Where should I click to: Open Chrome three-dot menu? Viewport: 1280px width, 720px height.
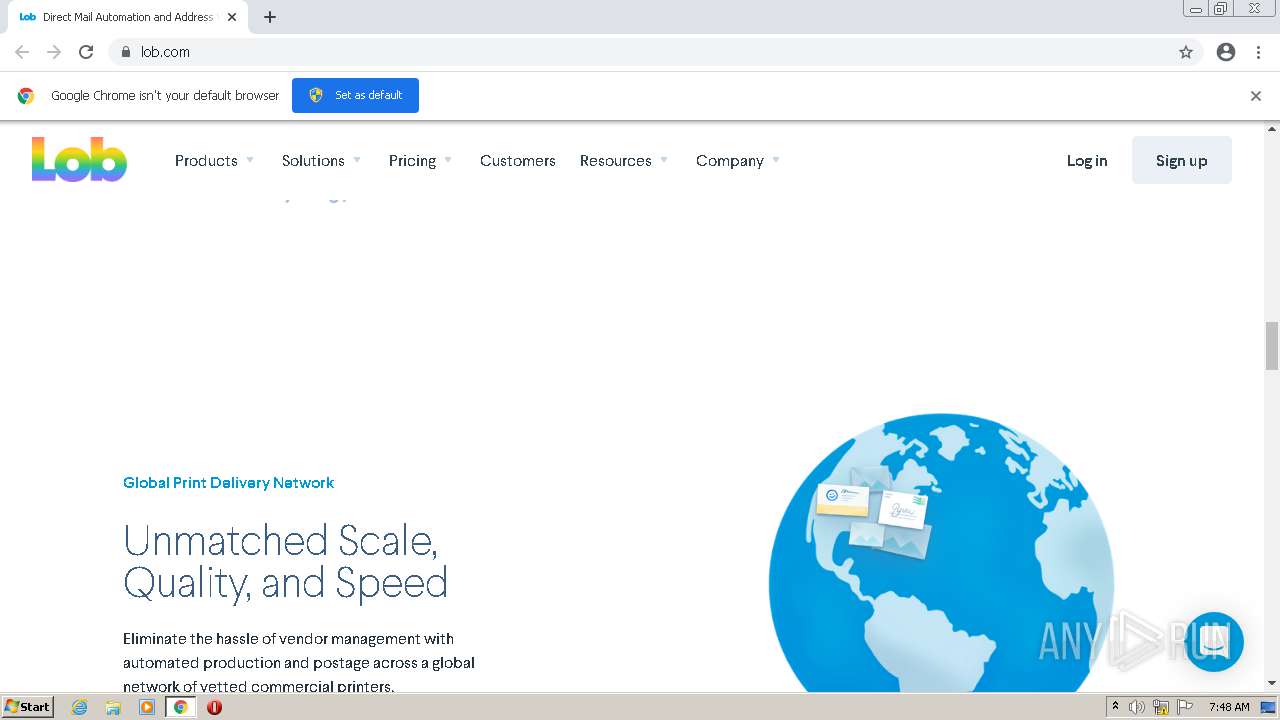[x=1258, y=52]
